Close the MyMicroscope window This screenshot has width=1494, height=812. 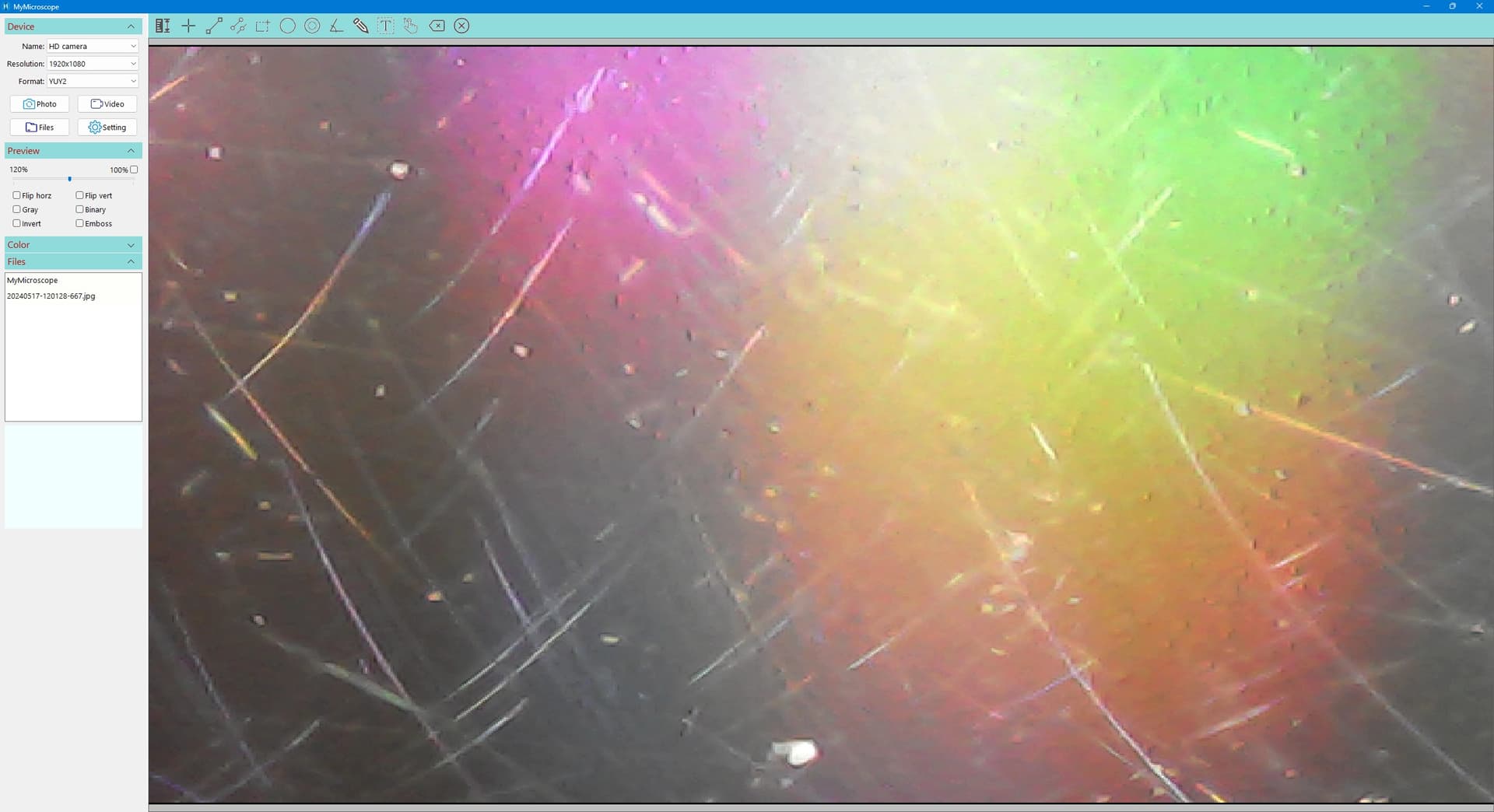pos(1479,6)
